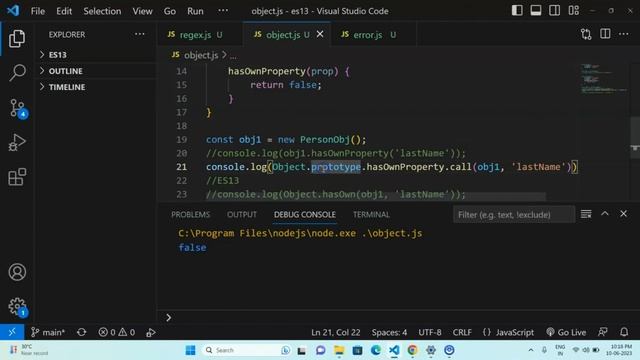
Task: Open hidden menu items ellipsis in menu bar
Action: click(x=223, y=11)
